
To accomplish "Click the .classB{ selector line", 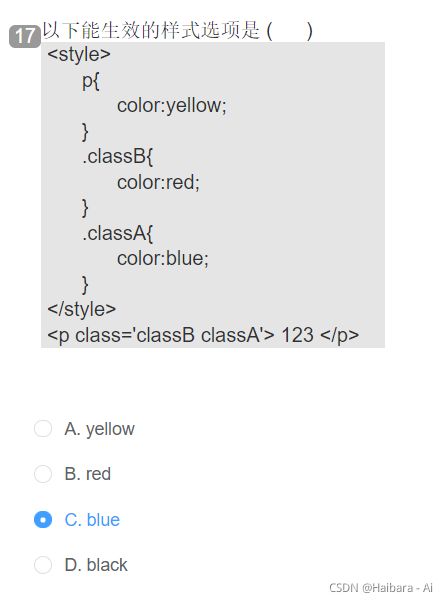I will pos(118,156).
